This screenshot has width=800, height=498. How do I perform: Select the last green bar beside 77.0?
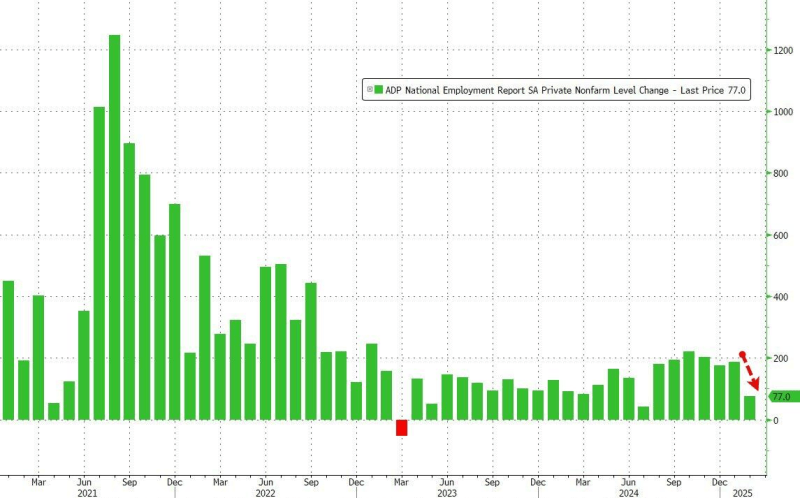pyautogui.click(x=749, y=408)
